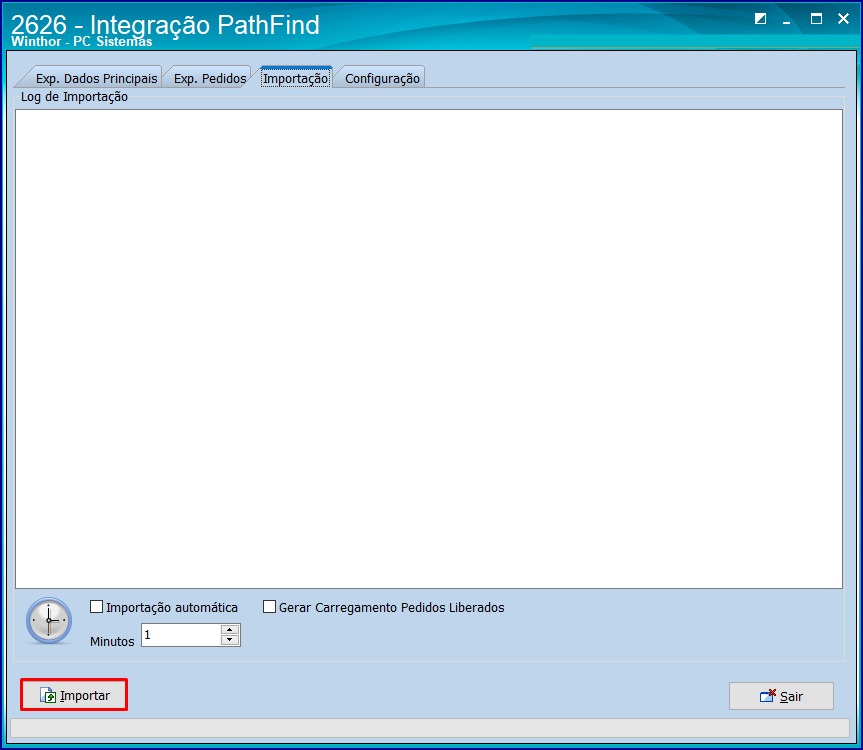Open the Configuração tab
Image resolution: width=863 pixels, height=750 pixels.
click(382, 78)
